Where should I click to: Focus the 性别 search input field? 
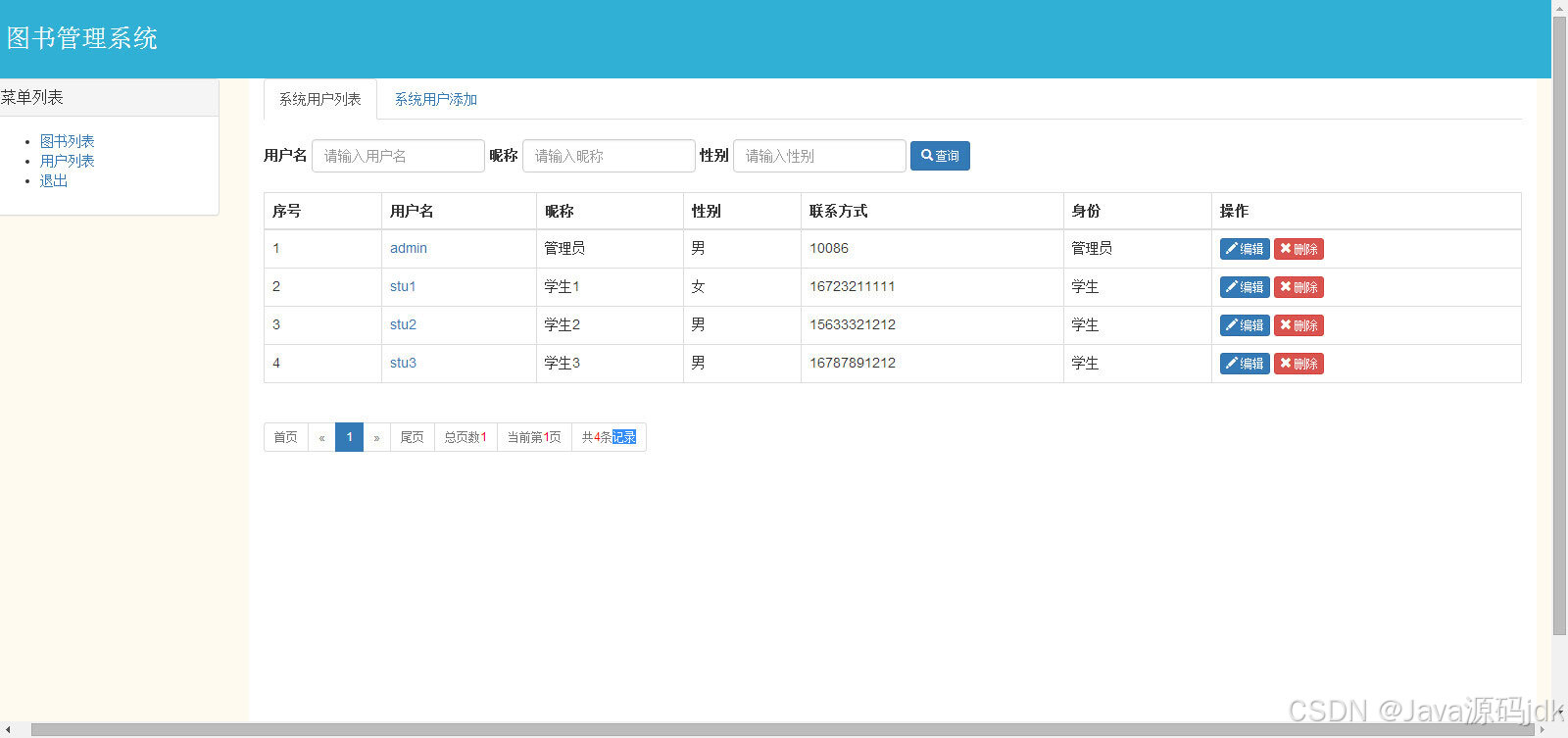tap(819, 156)
